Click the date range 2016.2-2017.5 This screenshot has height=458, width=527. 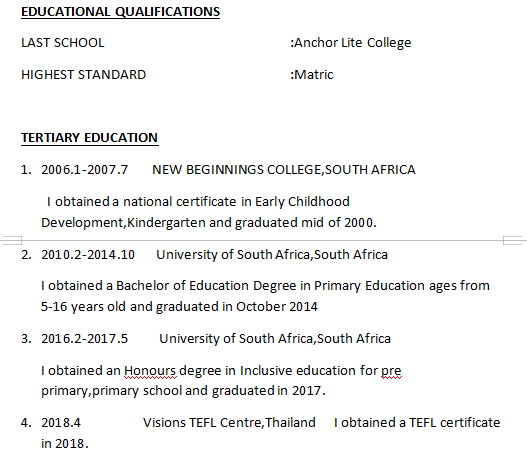click(84, 339)
